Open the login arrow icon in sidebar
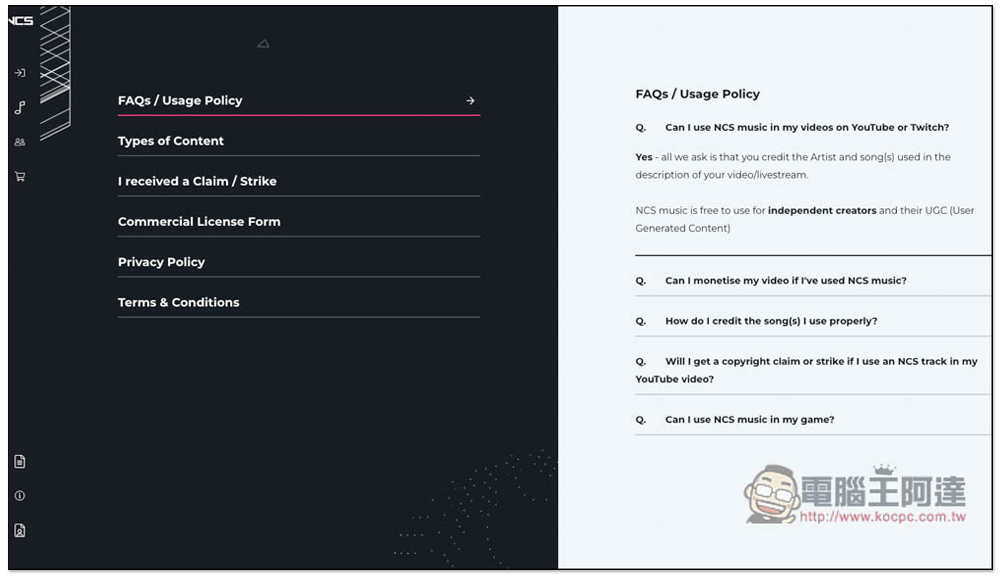Viewport: 1000px width, 576px height. pyautogui.click(x=20, y=73)
